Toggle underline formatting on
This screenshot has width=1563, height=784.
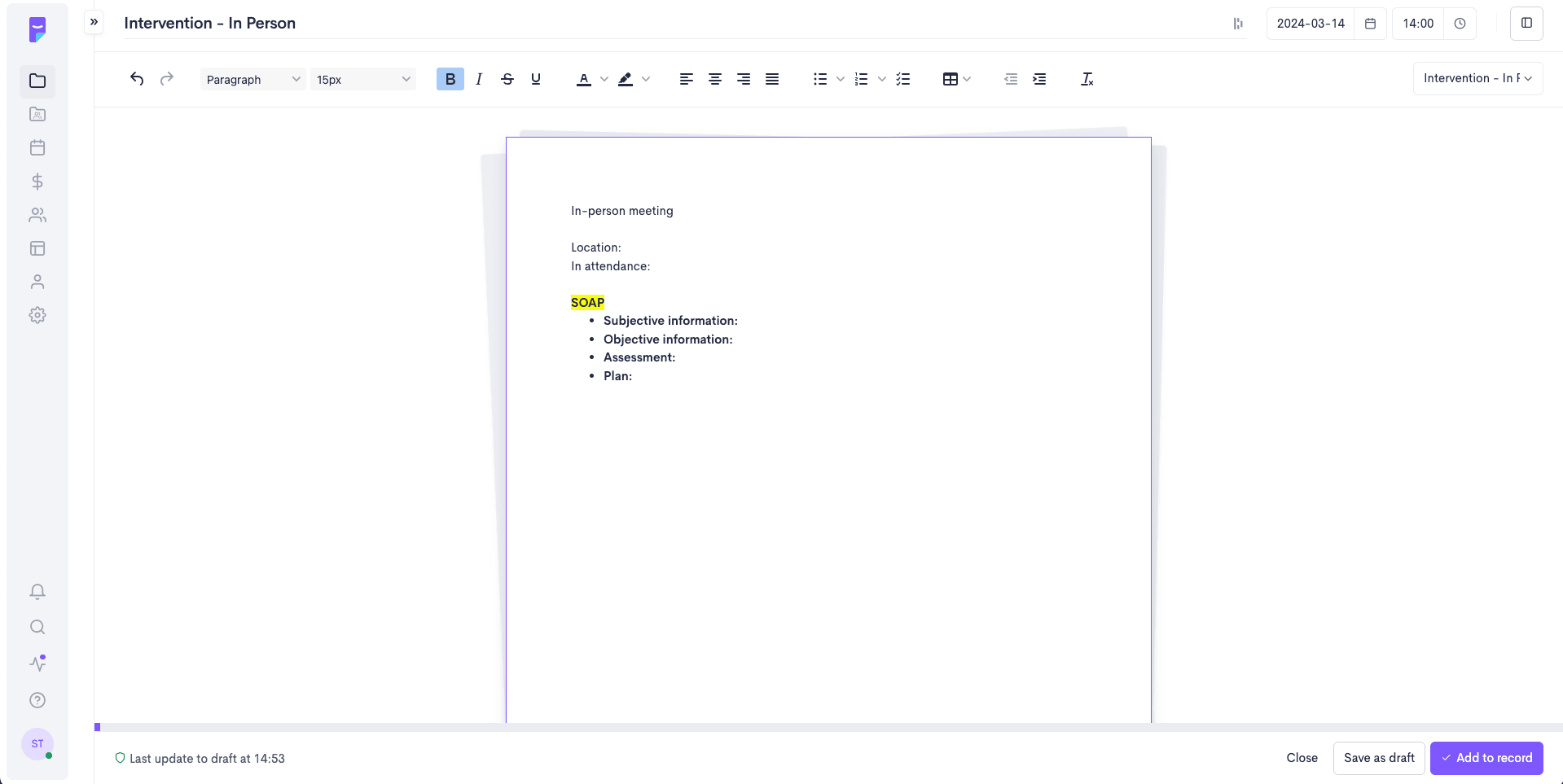pos(535,79)
